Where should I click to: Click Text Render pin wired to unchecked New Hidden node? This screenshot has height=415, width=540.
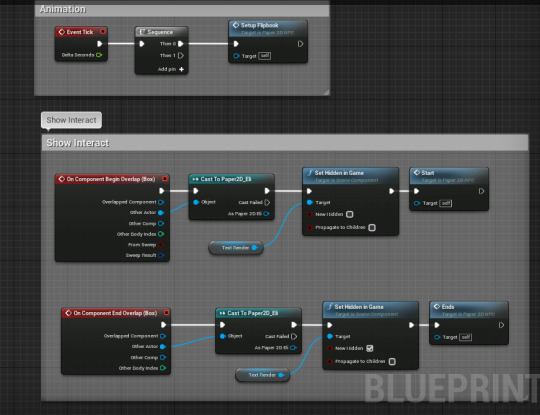coord(255,248)
